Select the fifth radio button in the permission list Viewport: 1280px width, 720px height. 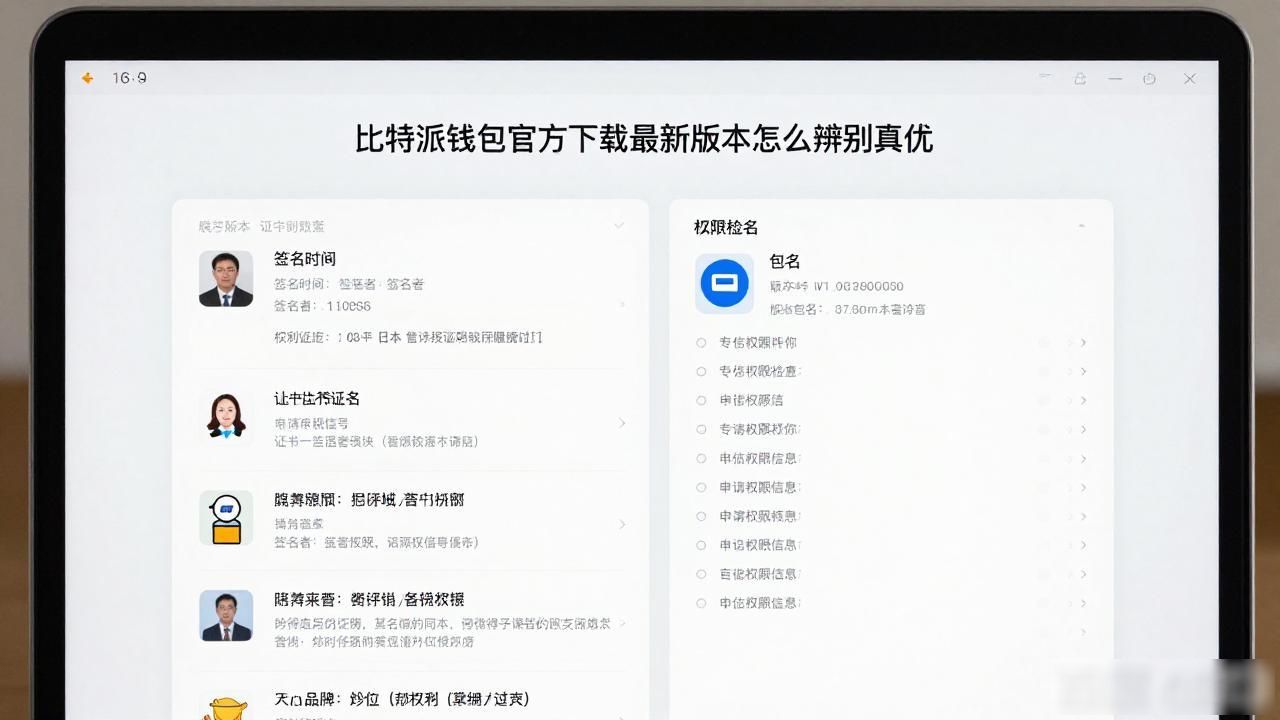(701, 458)
